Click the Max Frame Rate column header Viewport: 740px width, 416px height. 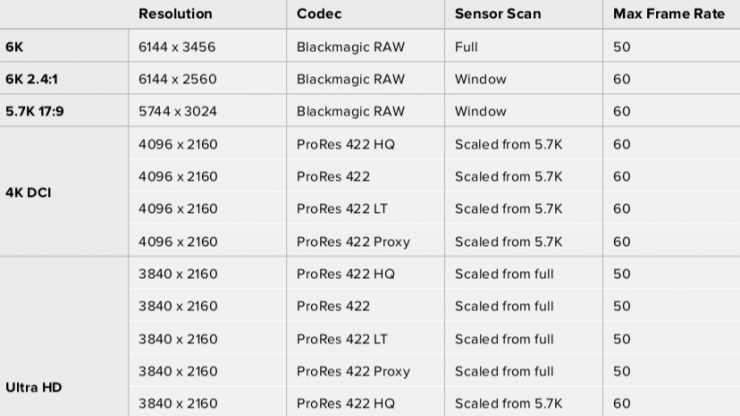(x=663, y=14)
